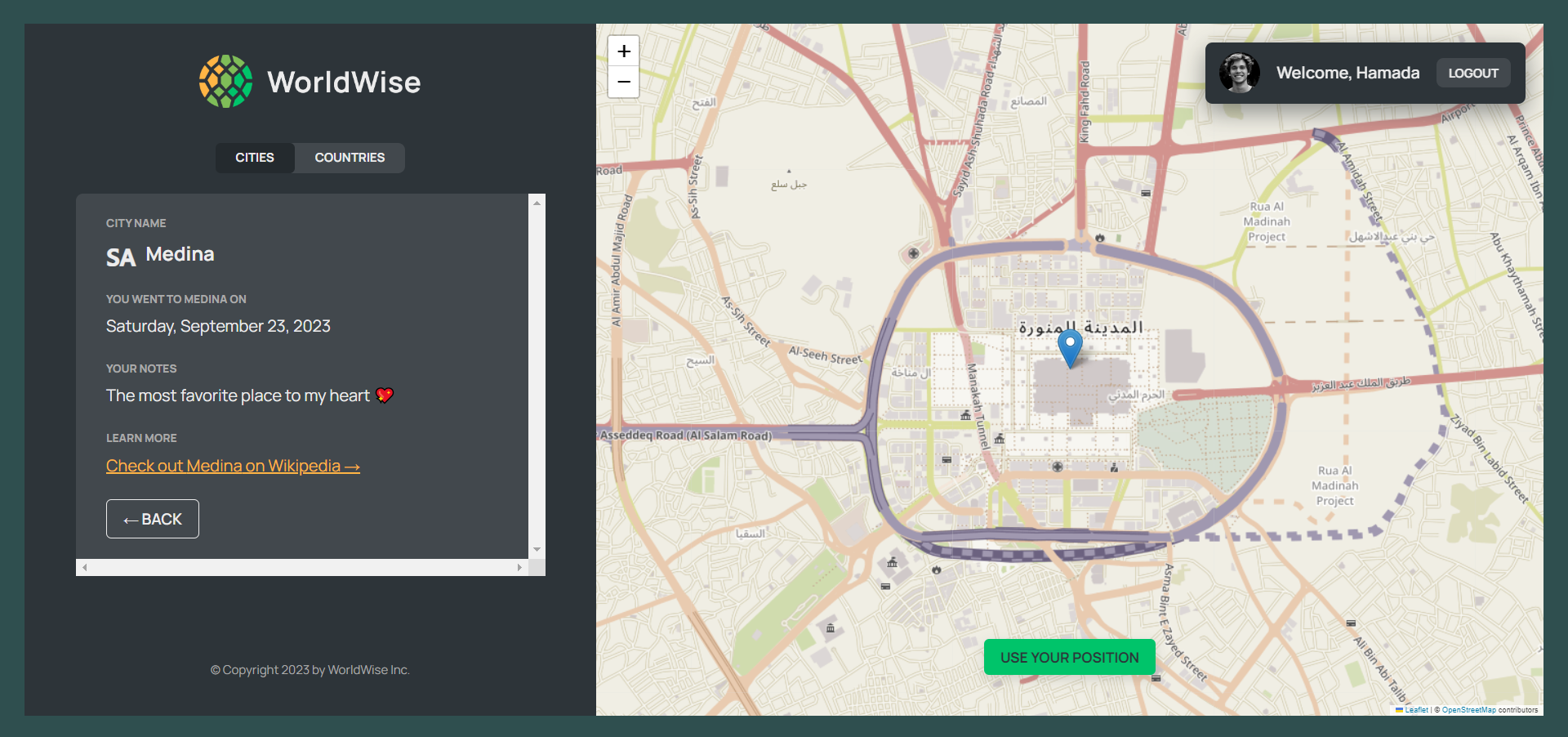Zoom out the map with minus button

click(624, 82)
